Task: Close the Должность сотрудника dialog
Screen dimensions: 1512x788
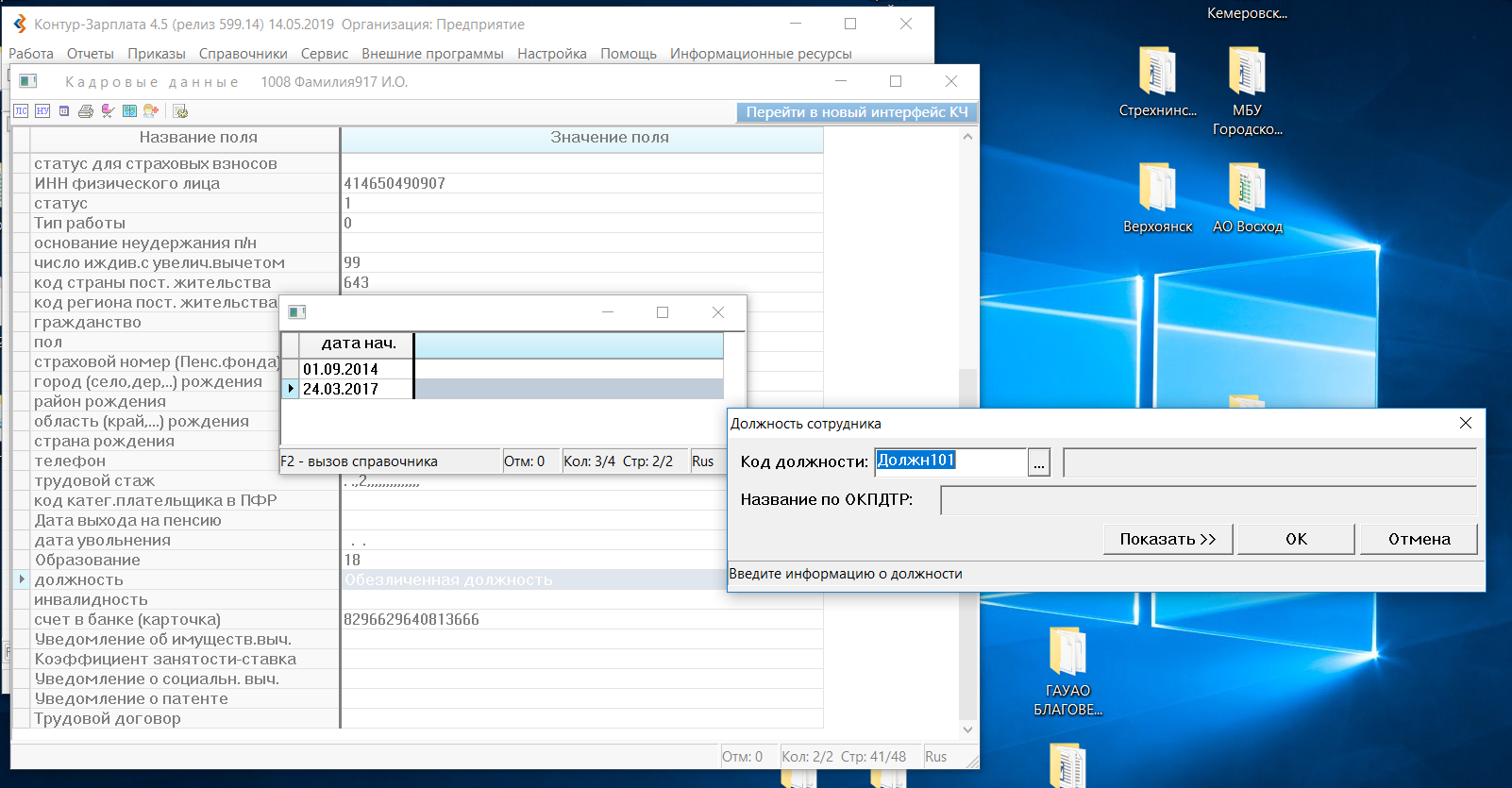Action: (1466, 423)
